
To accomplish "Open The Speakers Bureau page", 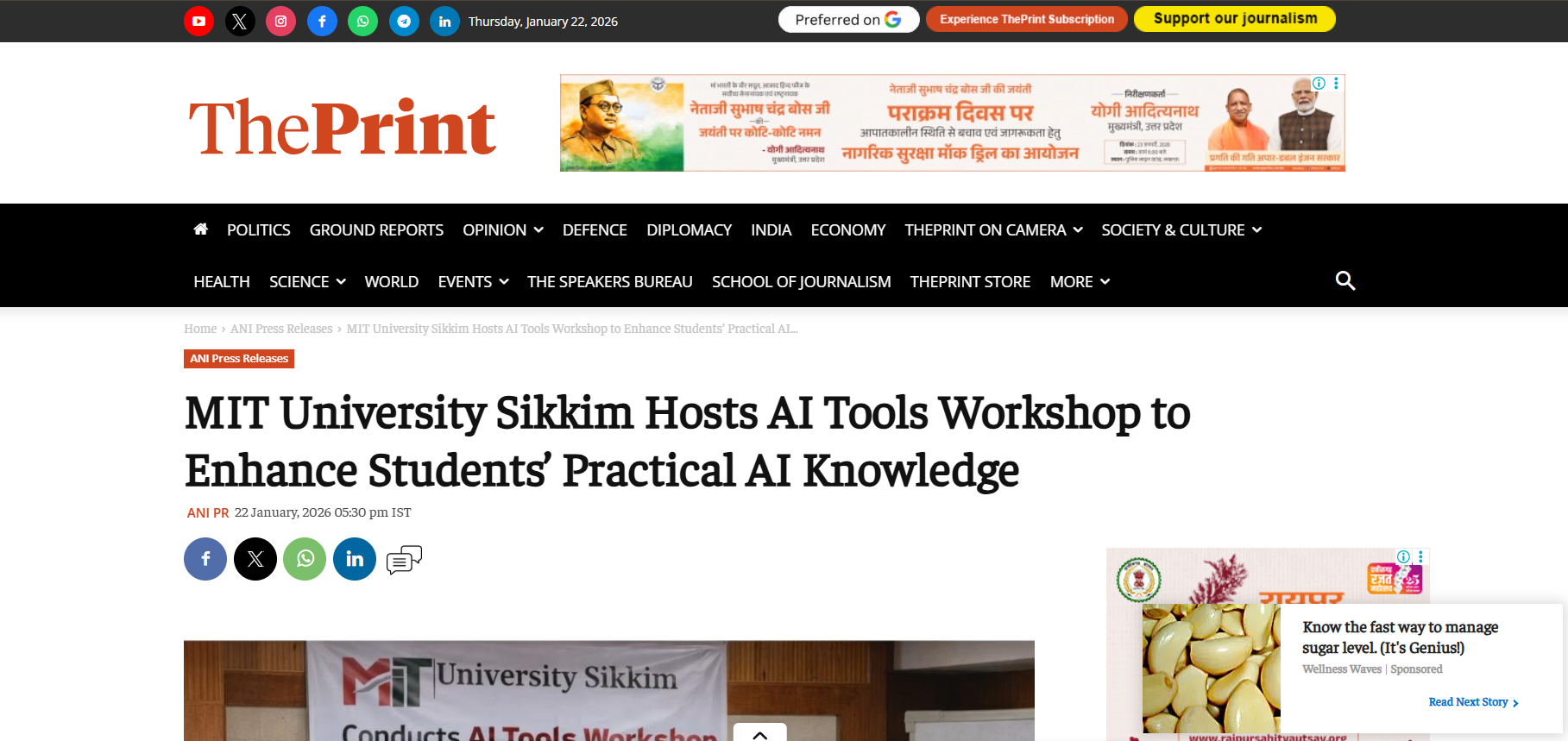I will pyautogui.click(x=609, y=282).
